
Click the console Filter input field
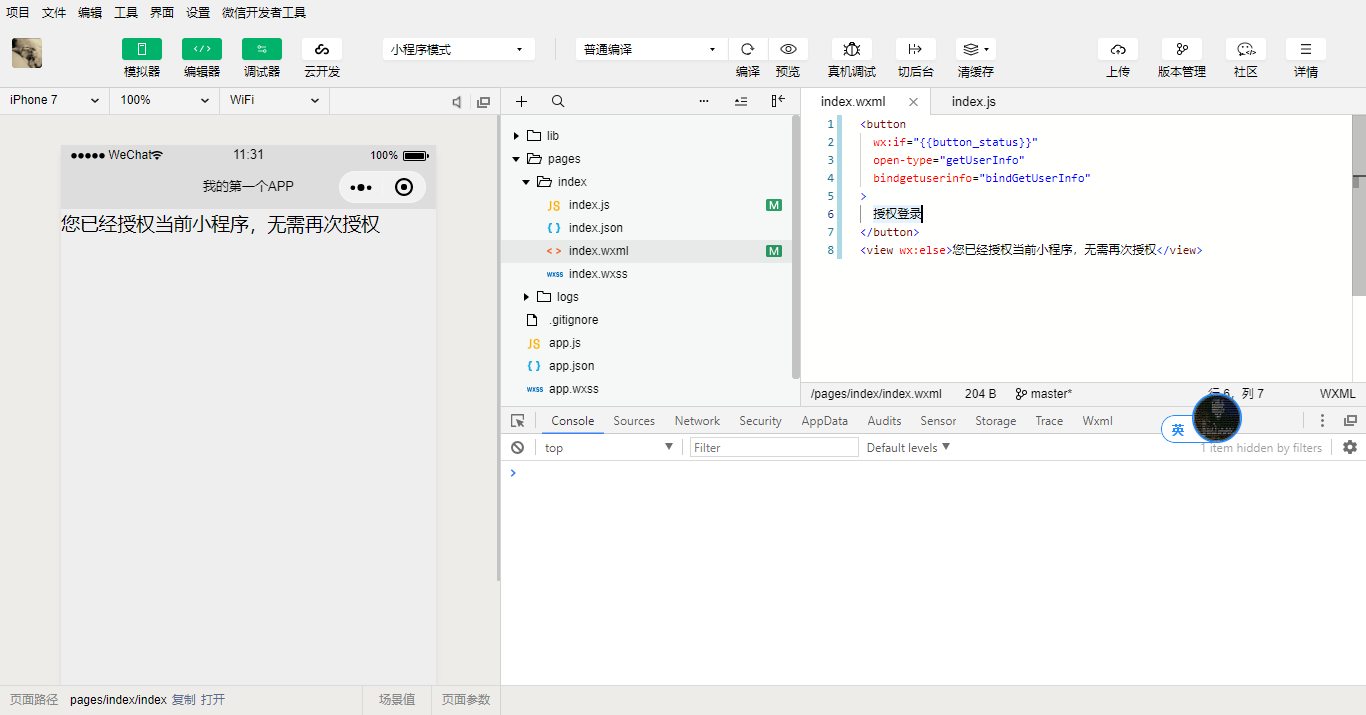coord(774,448)
